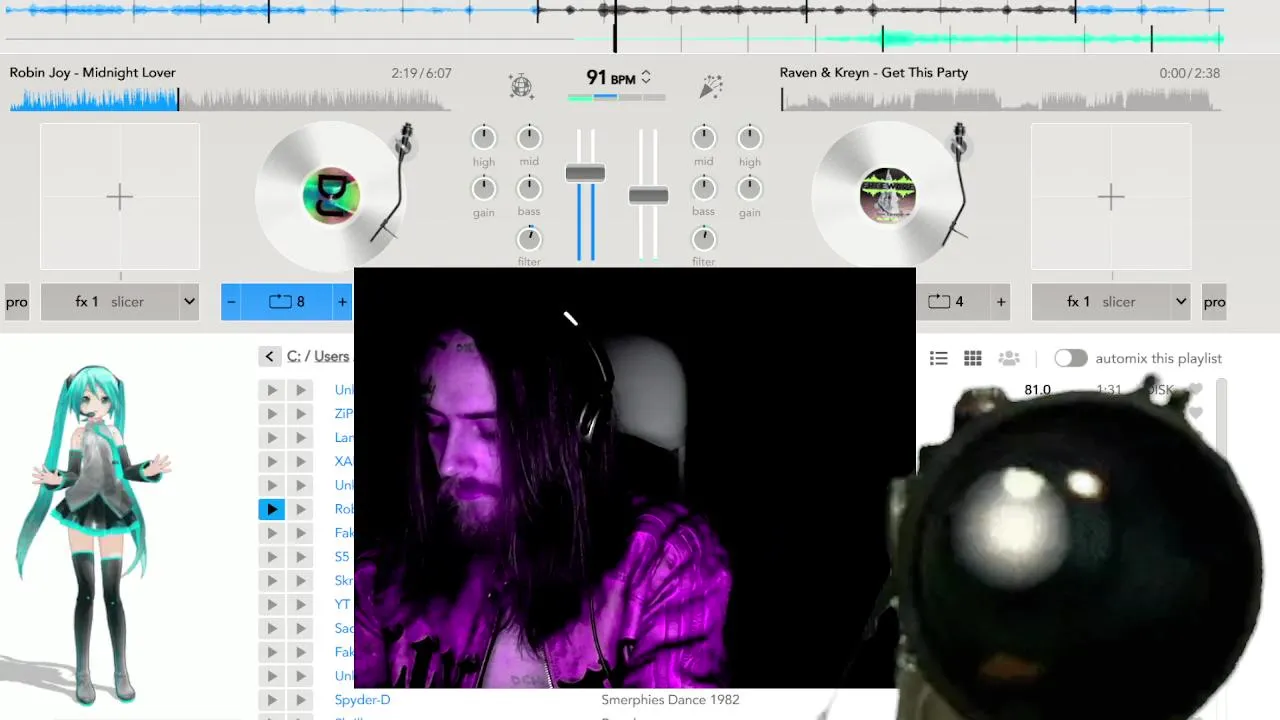Toggle the right deck 4-beat loop
The height and width of the screenshot is (720, 1280).
(x=947, y=301)
